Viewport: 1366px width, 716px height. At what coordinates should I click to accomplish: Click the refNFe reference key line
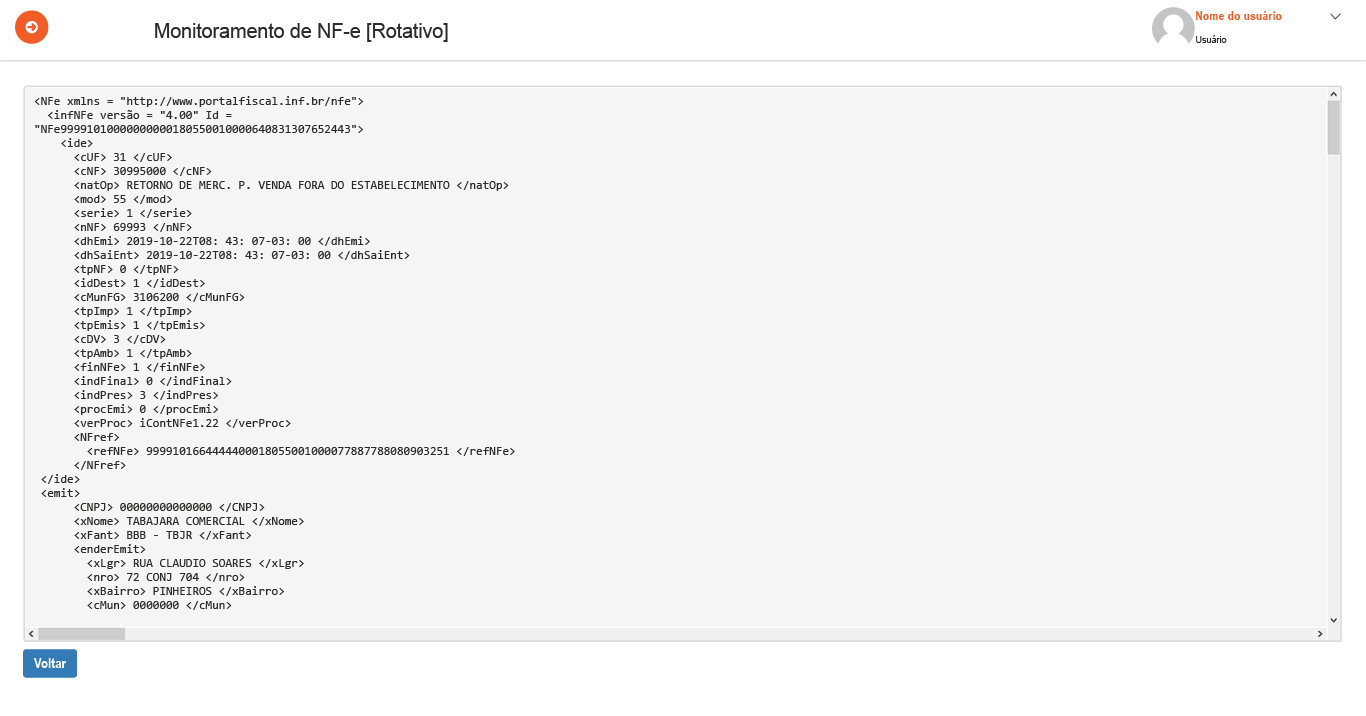[x=300, y=451]
